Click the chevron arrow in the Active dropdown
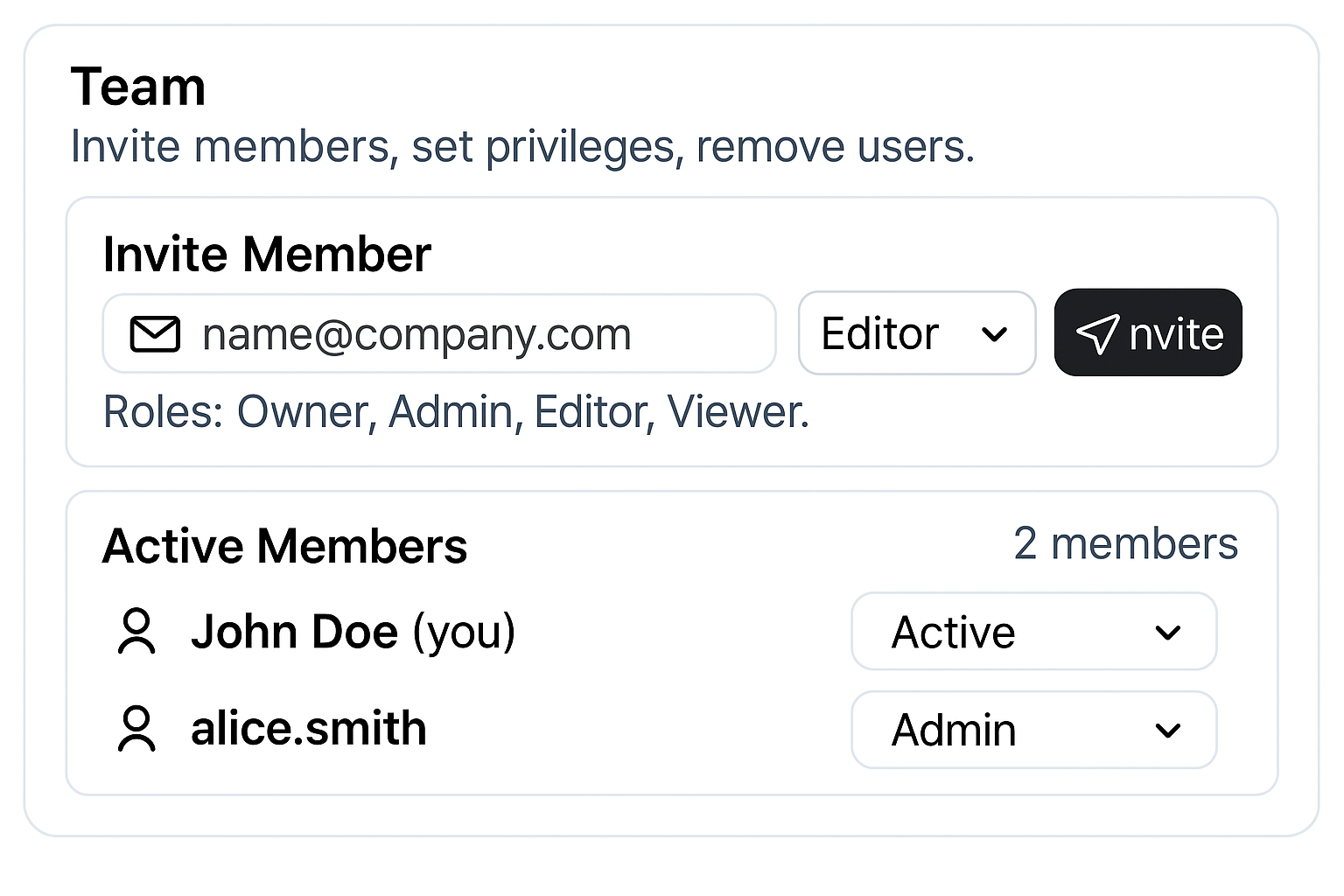Screen dimensions: 1344x896 [x=1168, y=633]
